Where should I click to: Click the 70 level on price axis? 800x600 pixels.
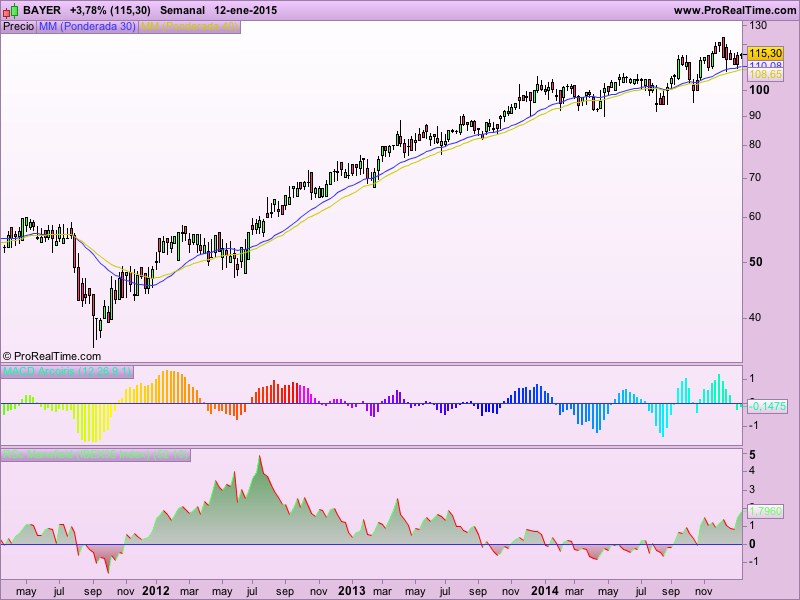[x=755, y=178]
